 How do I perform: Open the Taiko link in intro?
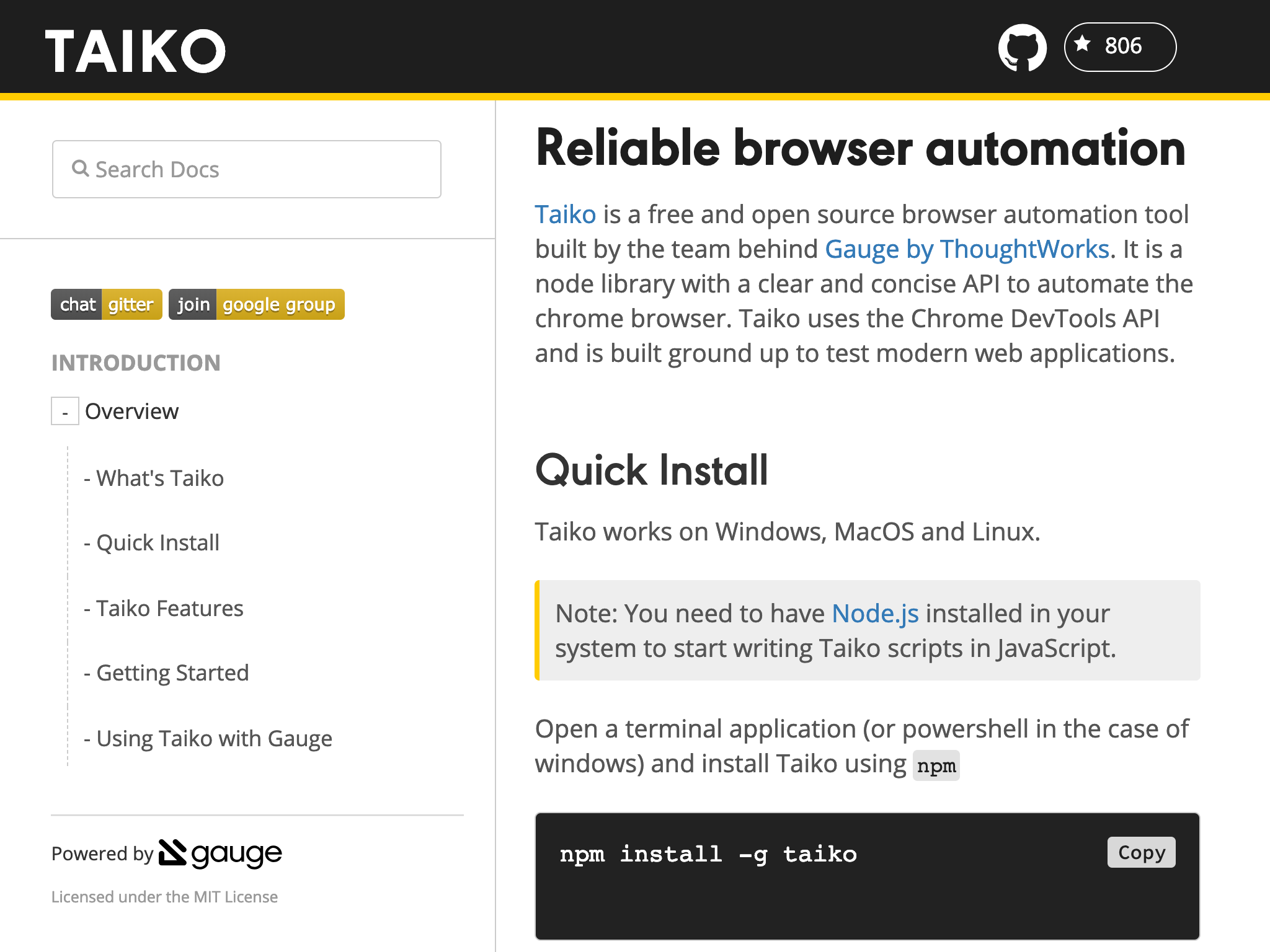(x=566, y=214)
